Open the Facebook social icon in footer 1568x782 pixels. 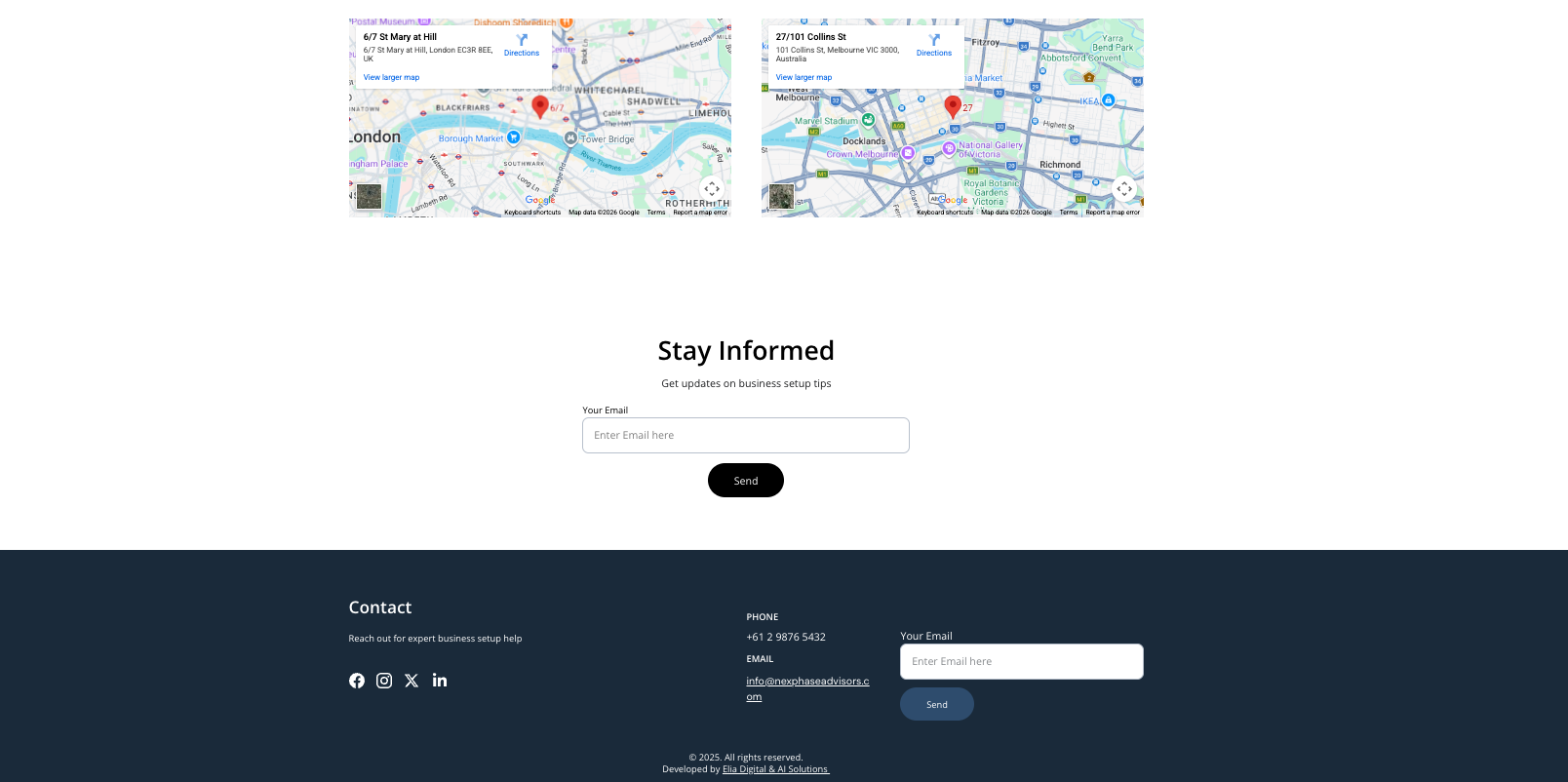pos(357,681)
